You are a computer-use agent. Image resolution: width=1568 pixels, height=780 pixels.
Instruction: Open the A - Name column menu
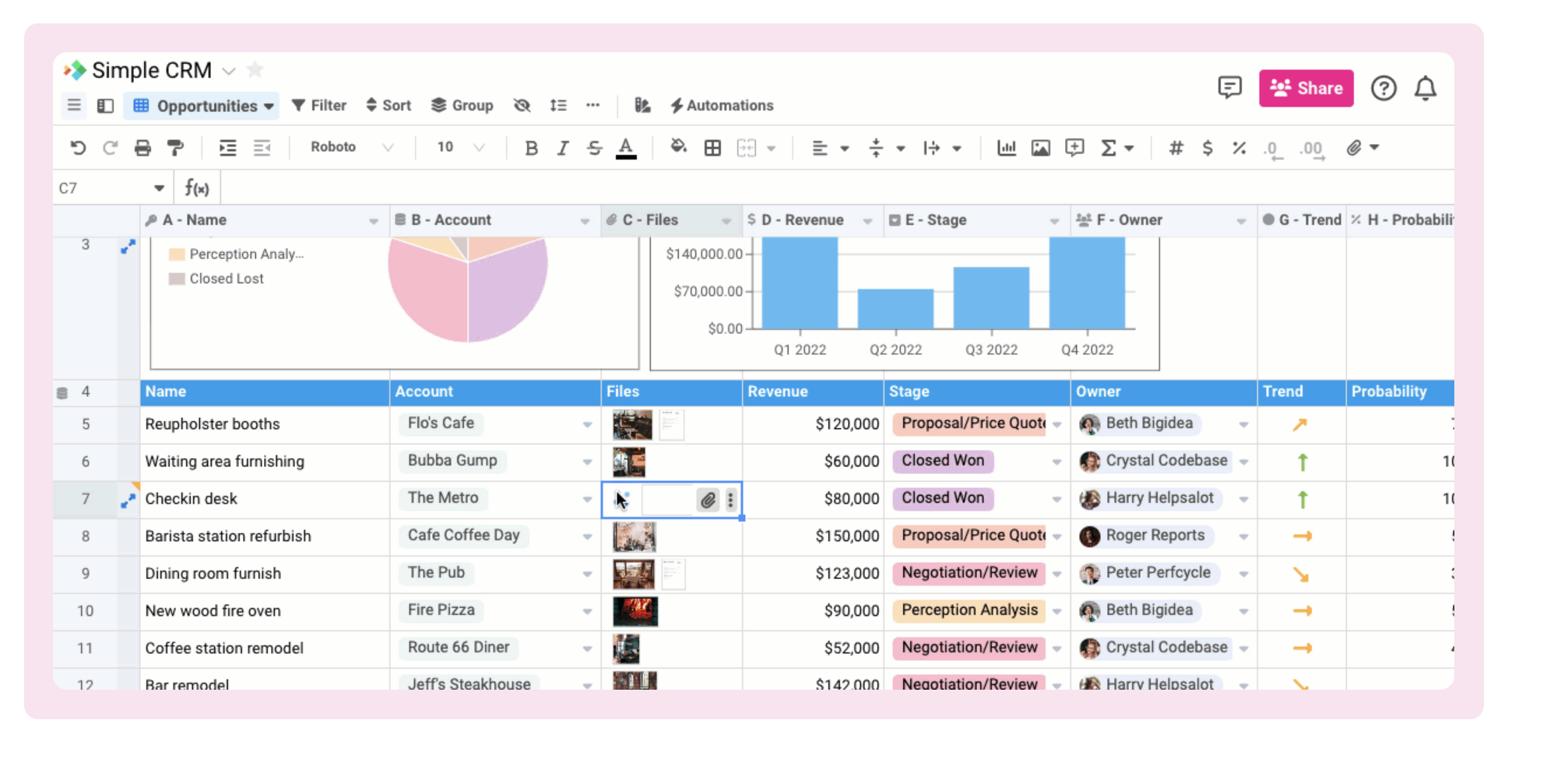click(x=374, y=222)
